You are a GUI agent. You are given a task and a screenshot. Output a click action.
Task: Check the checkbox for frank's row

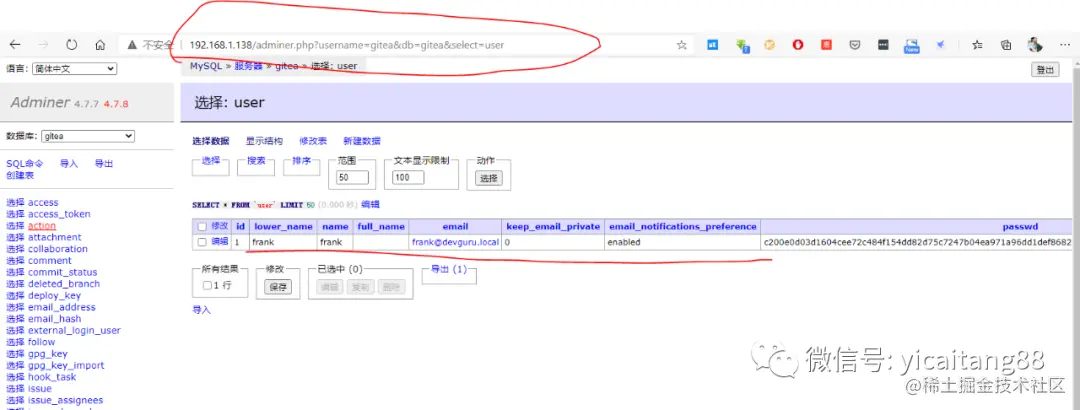pos(202,243)
